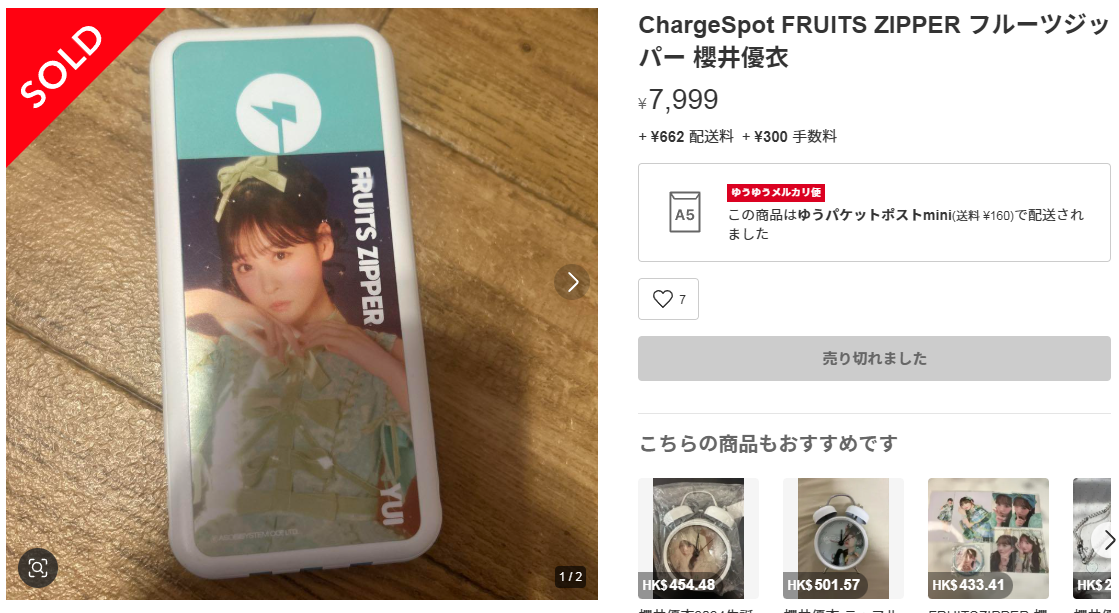Open the alarm clock item priced HK$501.57
The width and height of the screenshot is (1119, 613).
(x=842, y=538)
